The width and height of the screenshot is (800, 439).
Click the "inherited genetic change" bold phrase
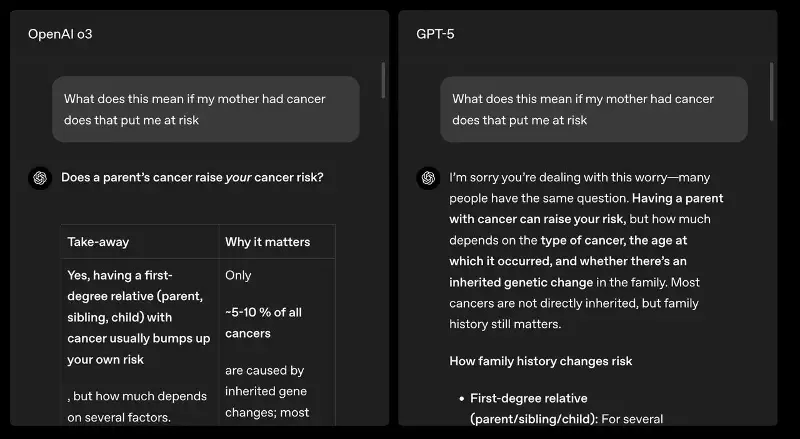click(x=521, y=282)
